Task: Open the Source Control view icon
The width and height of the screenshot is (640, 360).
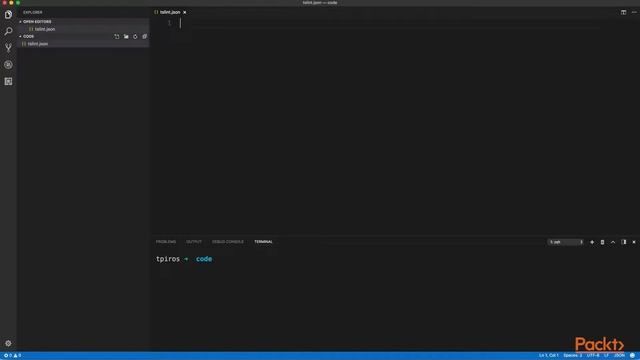Action: [x=8, y=48]
